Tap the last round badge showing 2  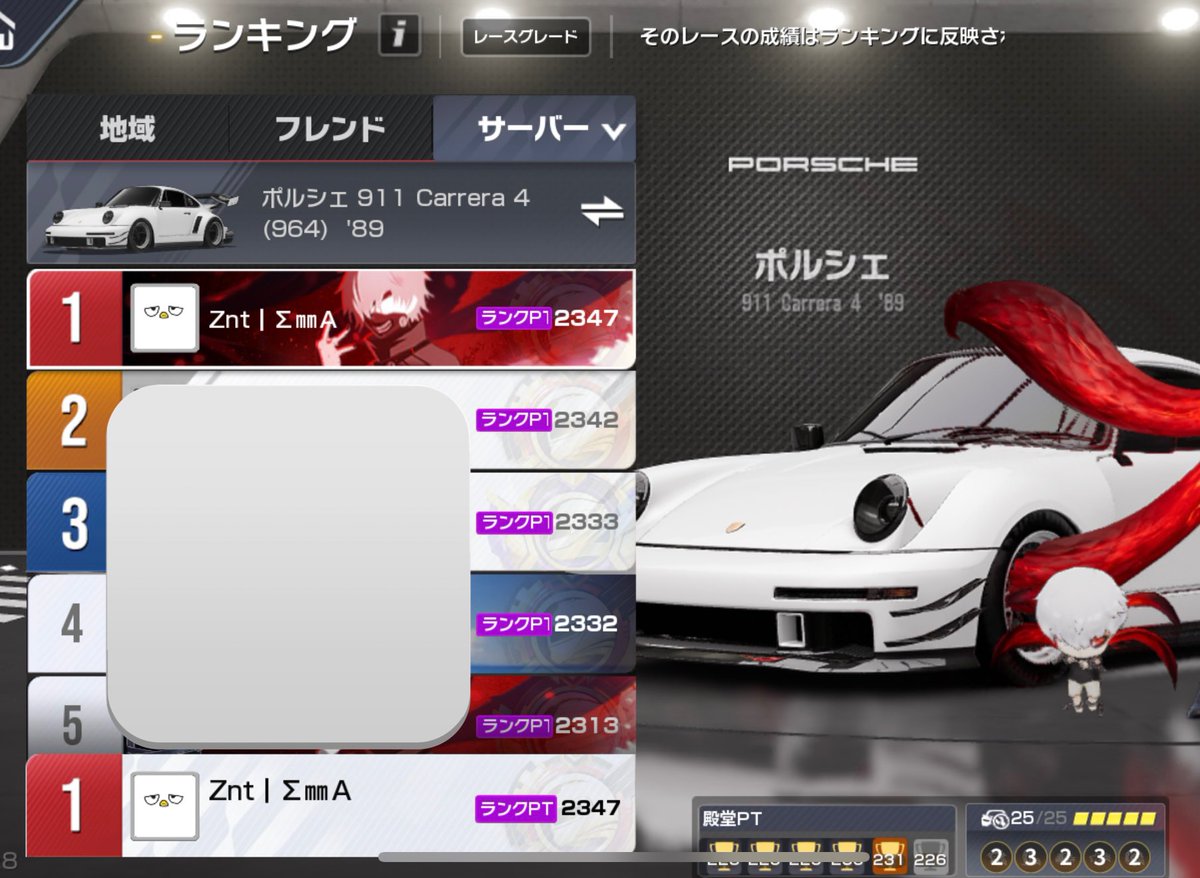tap(1132, 856)
